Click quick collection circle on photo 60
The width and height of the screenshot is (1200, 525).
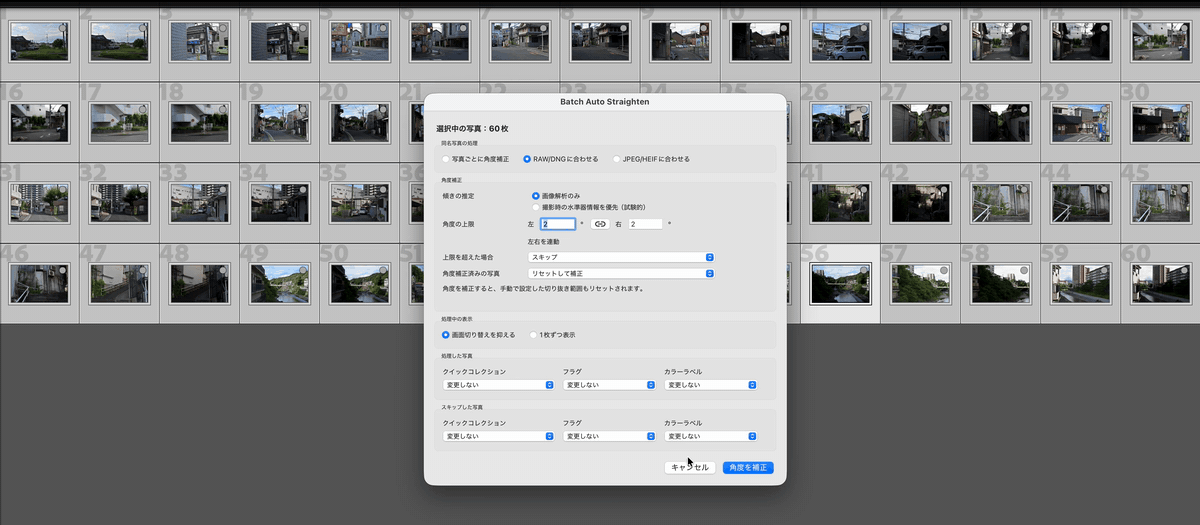(x=1183, y=271)
